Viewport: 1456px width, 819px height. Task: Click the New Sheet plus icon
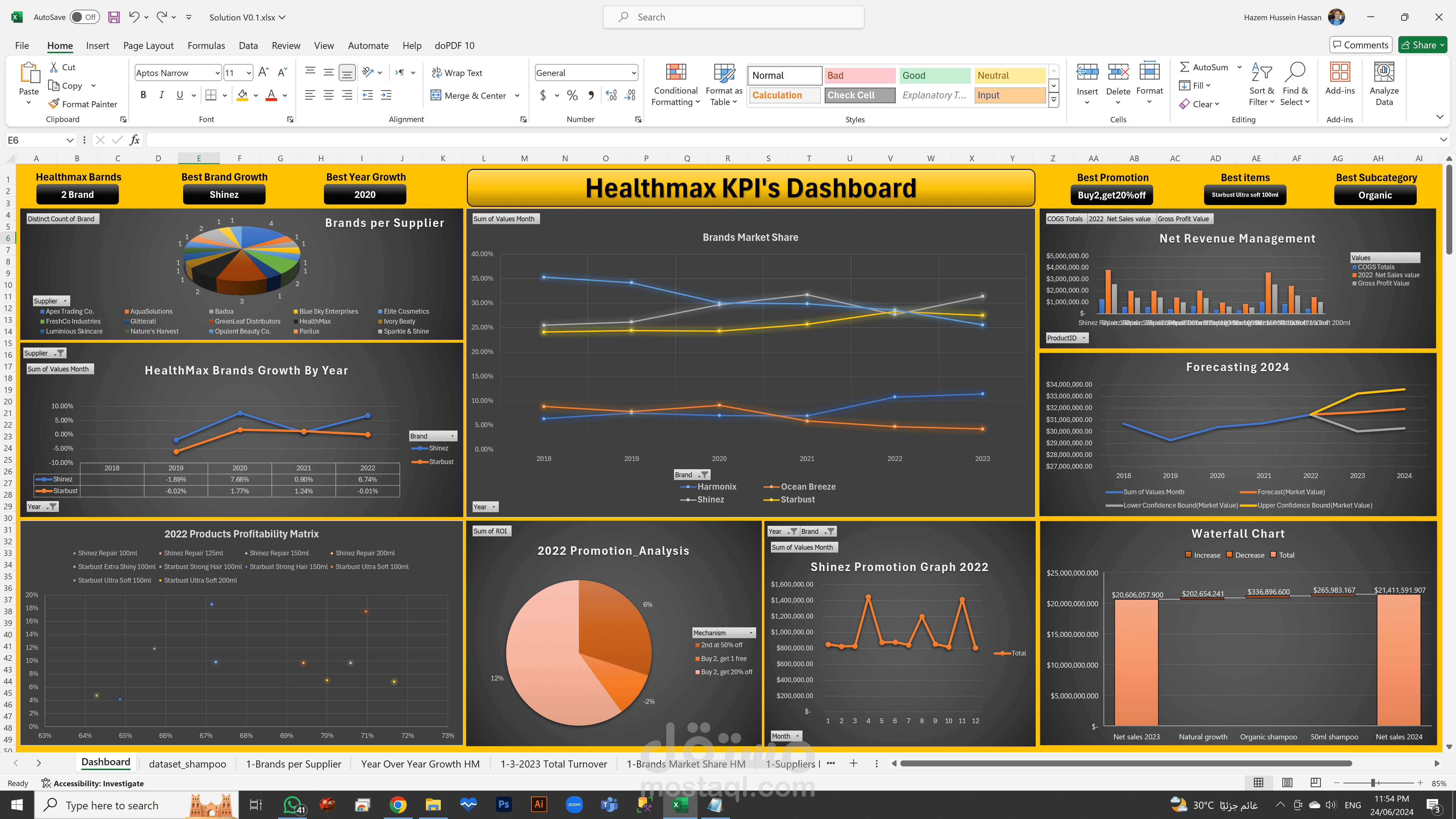coord(853,764)
